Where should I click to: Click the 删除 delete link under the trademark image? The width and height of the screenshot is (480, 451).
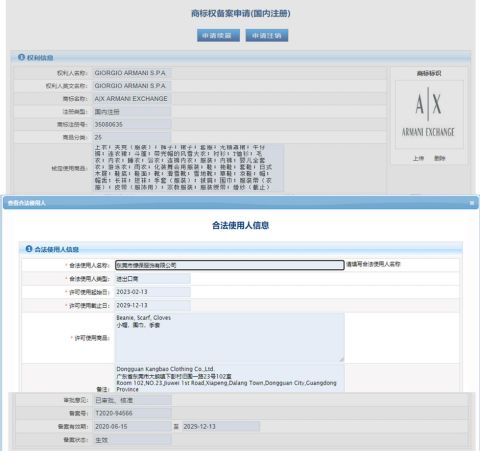440,158
